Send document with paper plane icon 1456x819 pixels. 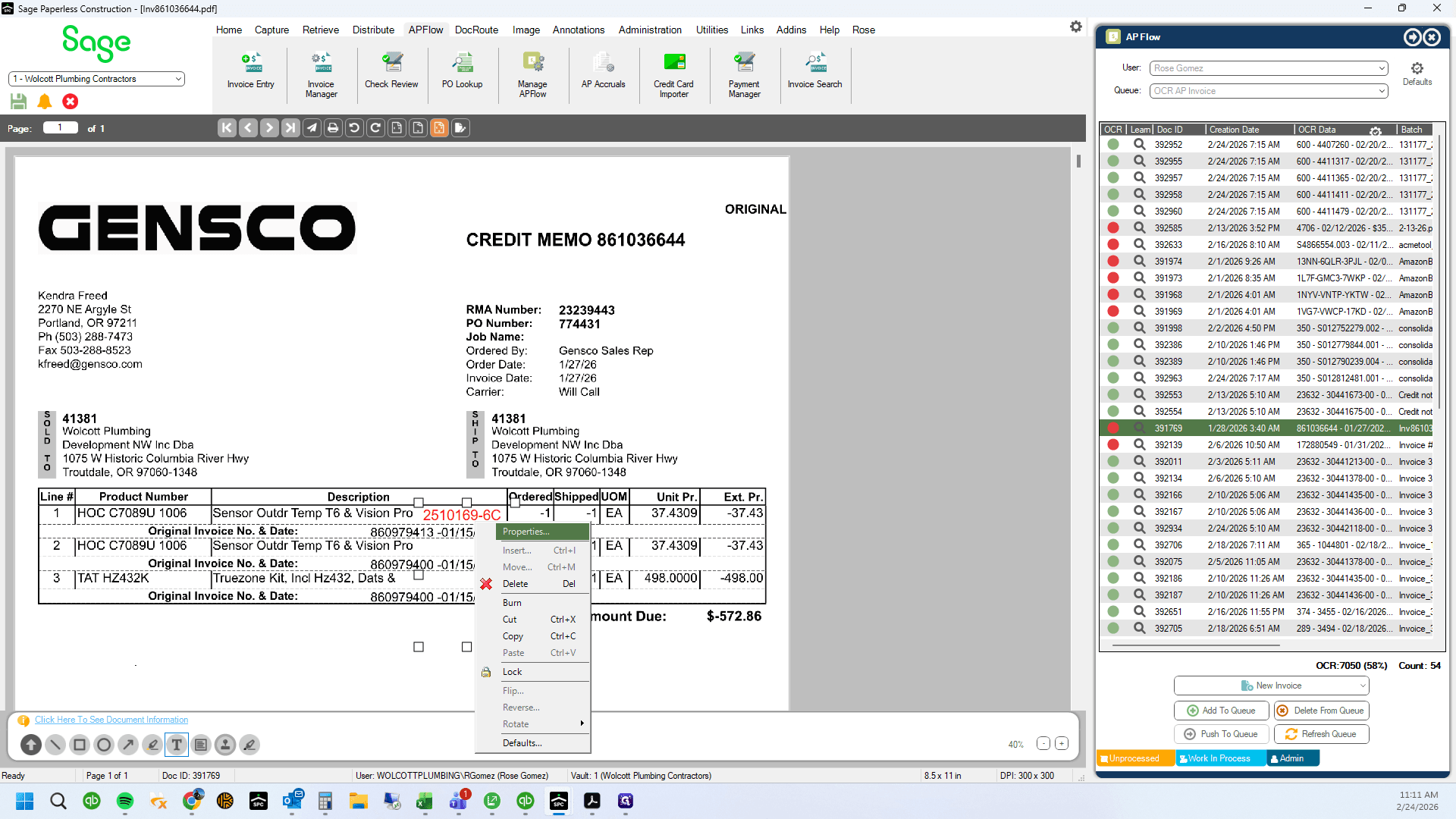[x=312, y=128]
